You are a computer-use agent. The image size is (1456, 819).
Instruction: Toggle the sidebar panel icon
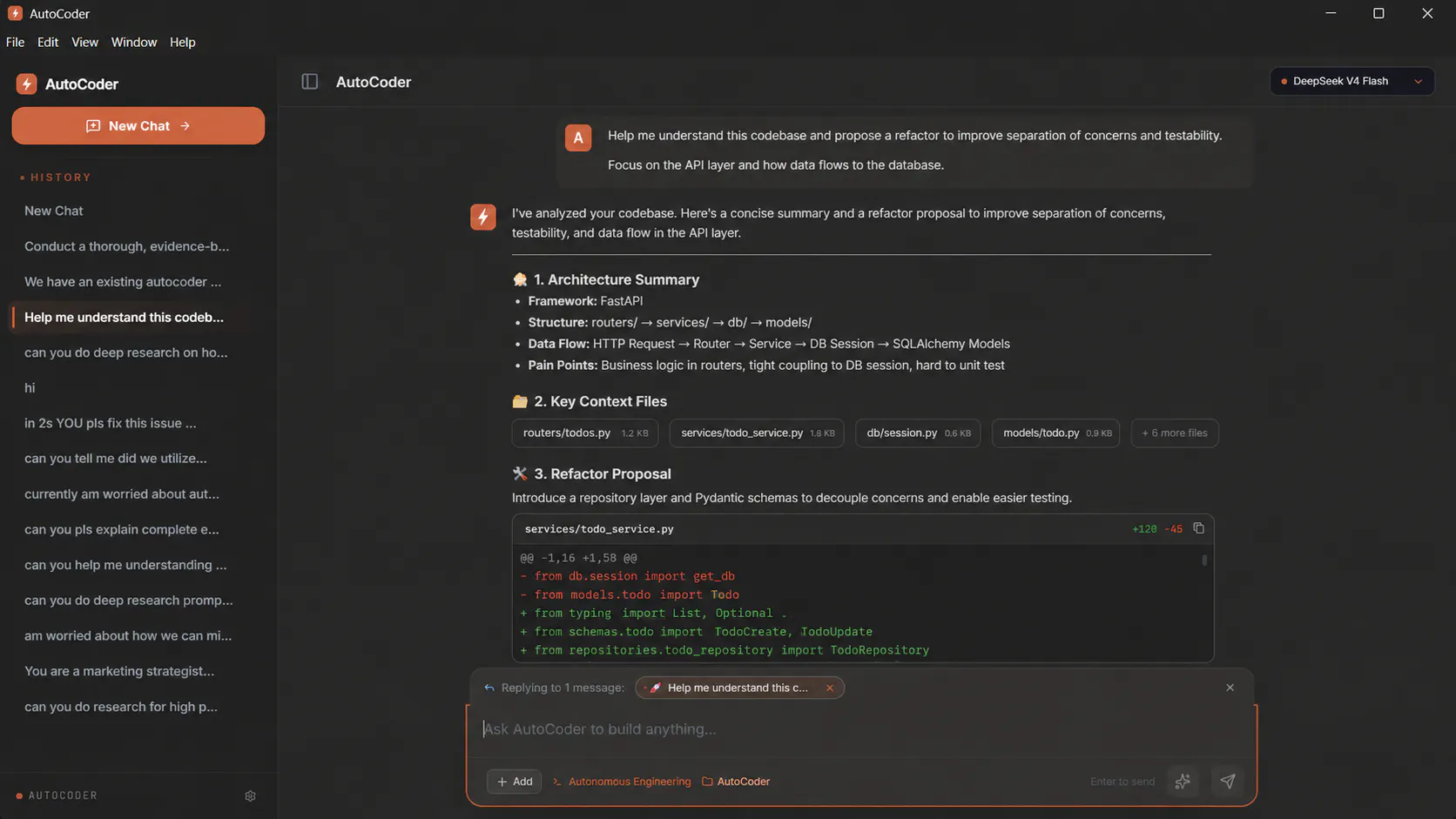click(x=309, y=81)
